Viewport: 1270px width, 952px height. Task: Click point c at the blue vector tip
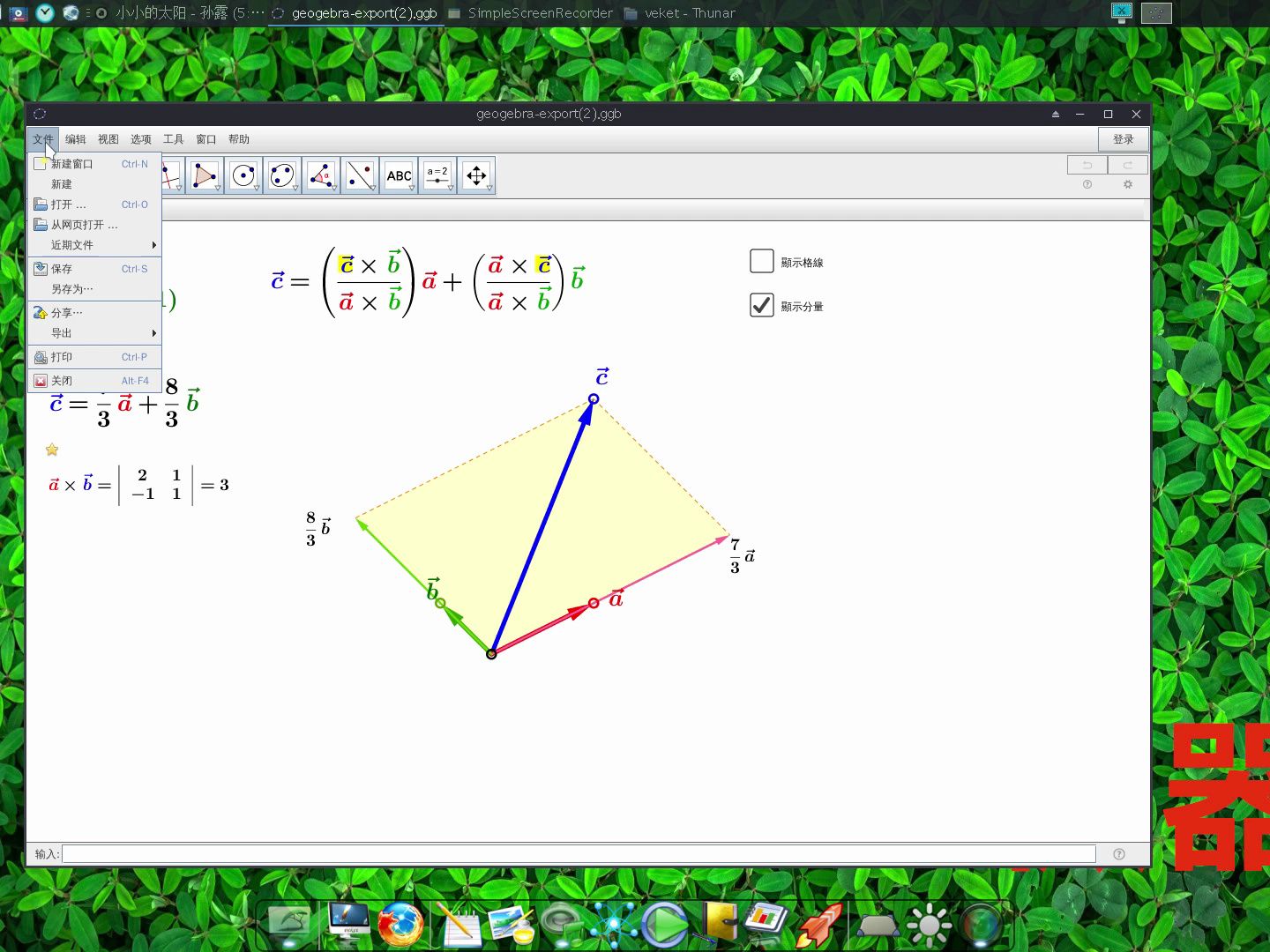click(594, 399)
